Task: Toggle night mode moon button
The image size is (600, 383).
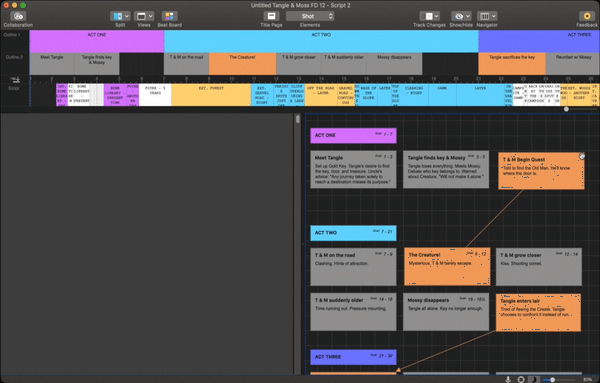Action: point(533,379)
